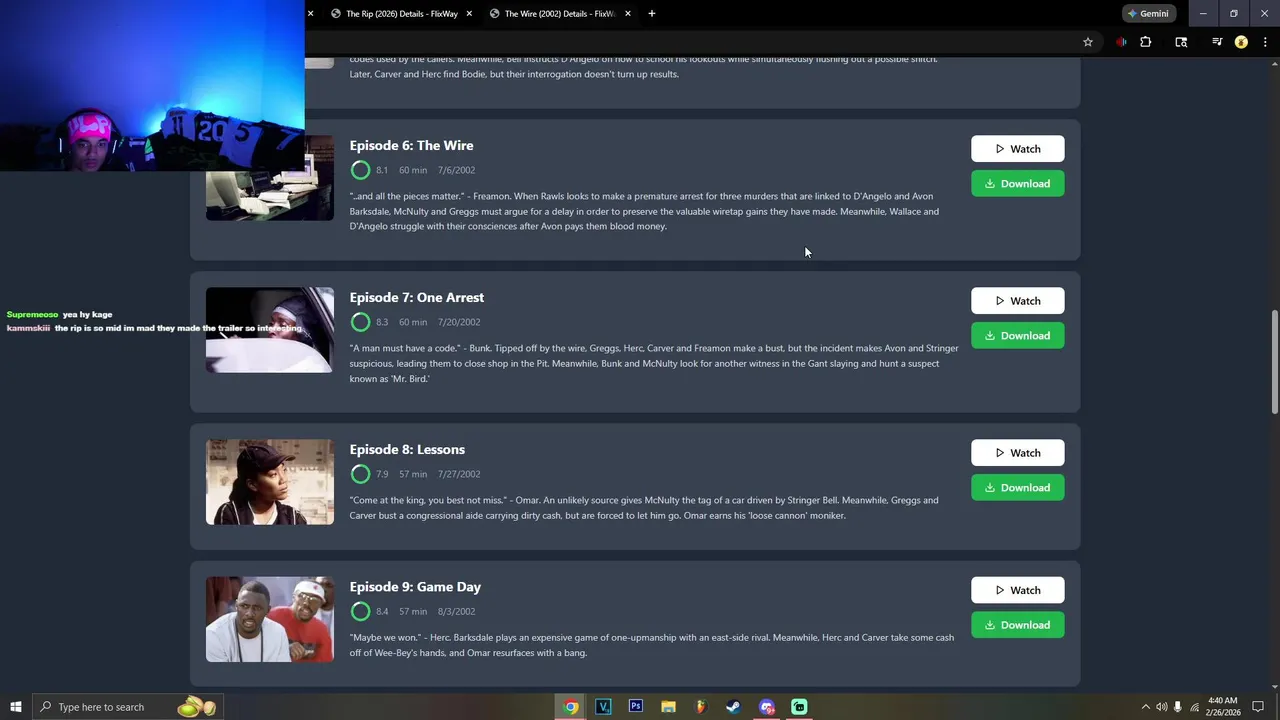Viewport: 1280px width, 720px height.
Task: Click the '7/27/2002' air date text
Action: coord(459,474)
